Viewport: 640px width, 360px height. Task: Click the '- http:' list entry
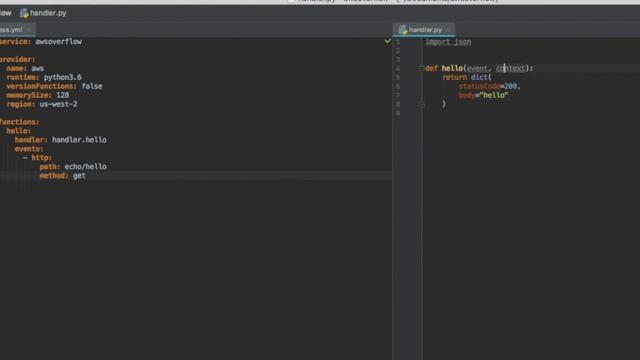pyautogui.click(x=37, y=158)
